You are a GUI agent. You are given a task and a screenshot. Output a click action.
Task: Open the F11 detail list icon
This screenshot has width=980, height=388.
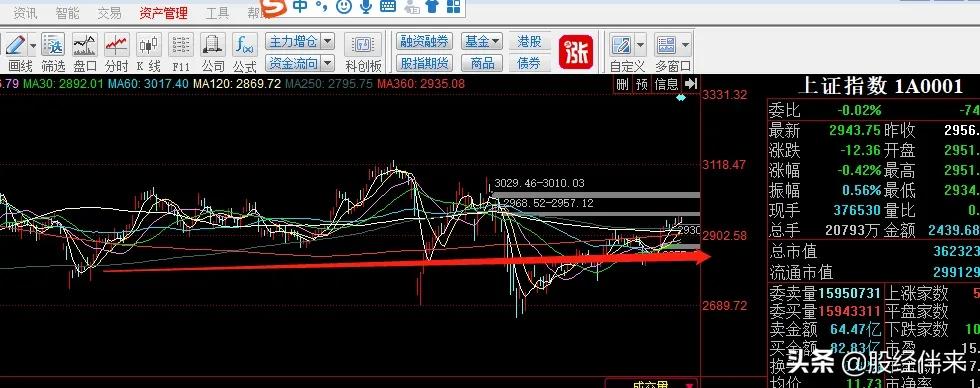(x=181, y=45)
